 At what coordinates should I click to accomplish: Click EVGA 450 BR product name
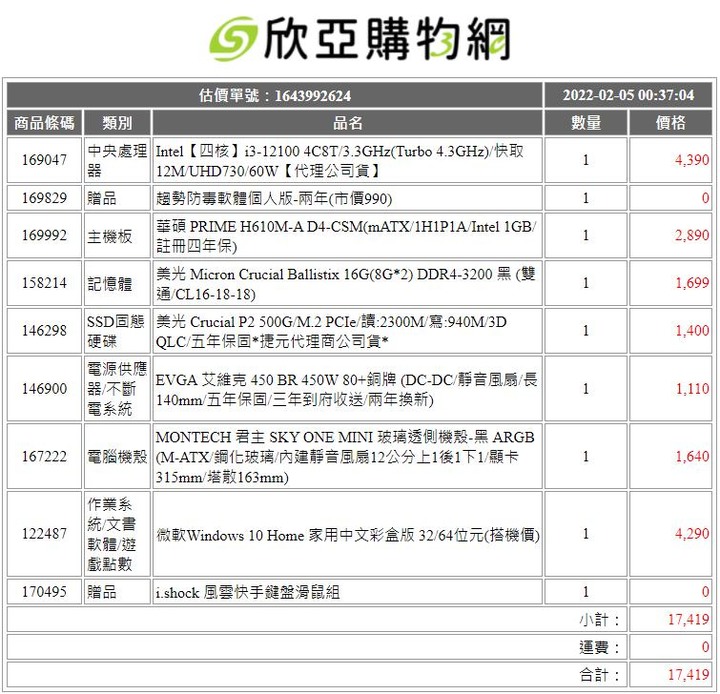tap(348, 389)
